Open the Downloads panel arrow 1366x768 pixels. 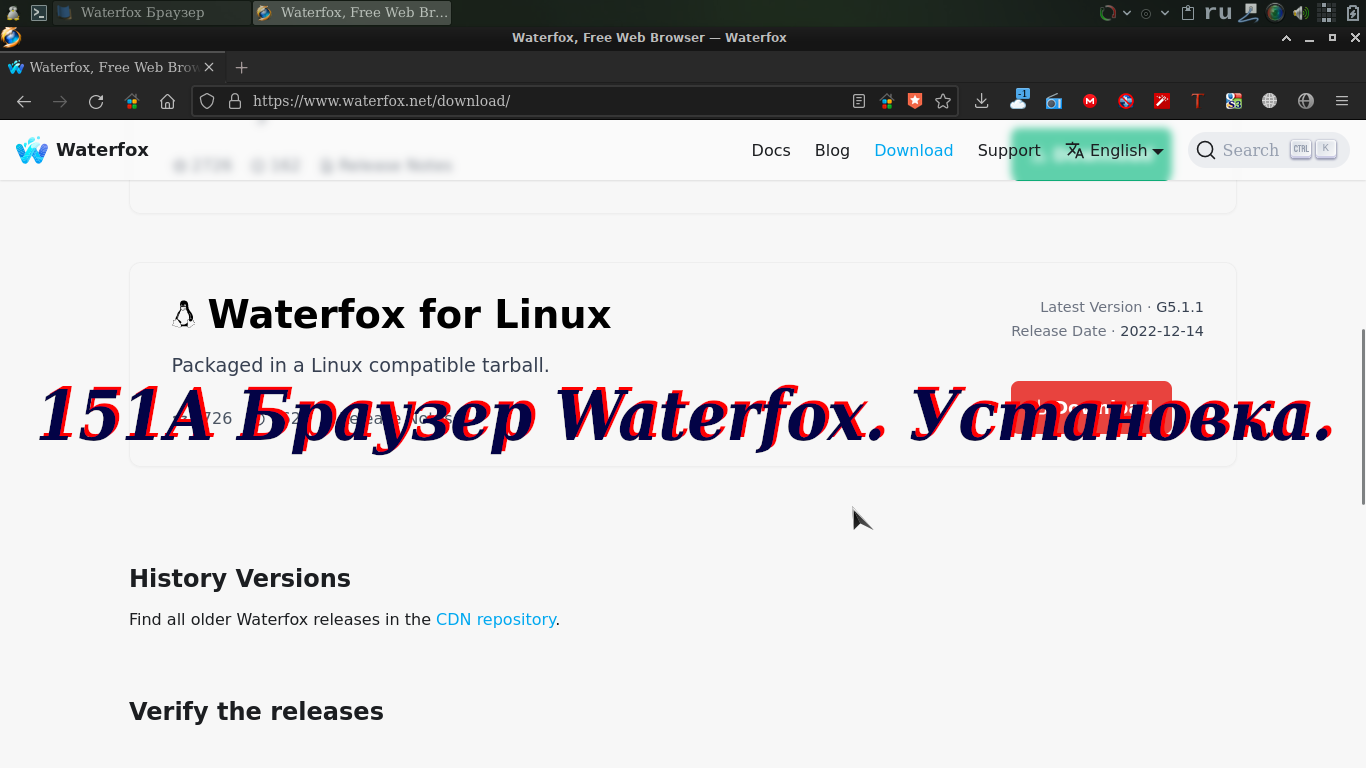tap(982, 101)
